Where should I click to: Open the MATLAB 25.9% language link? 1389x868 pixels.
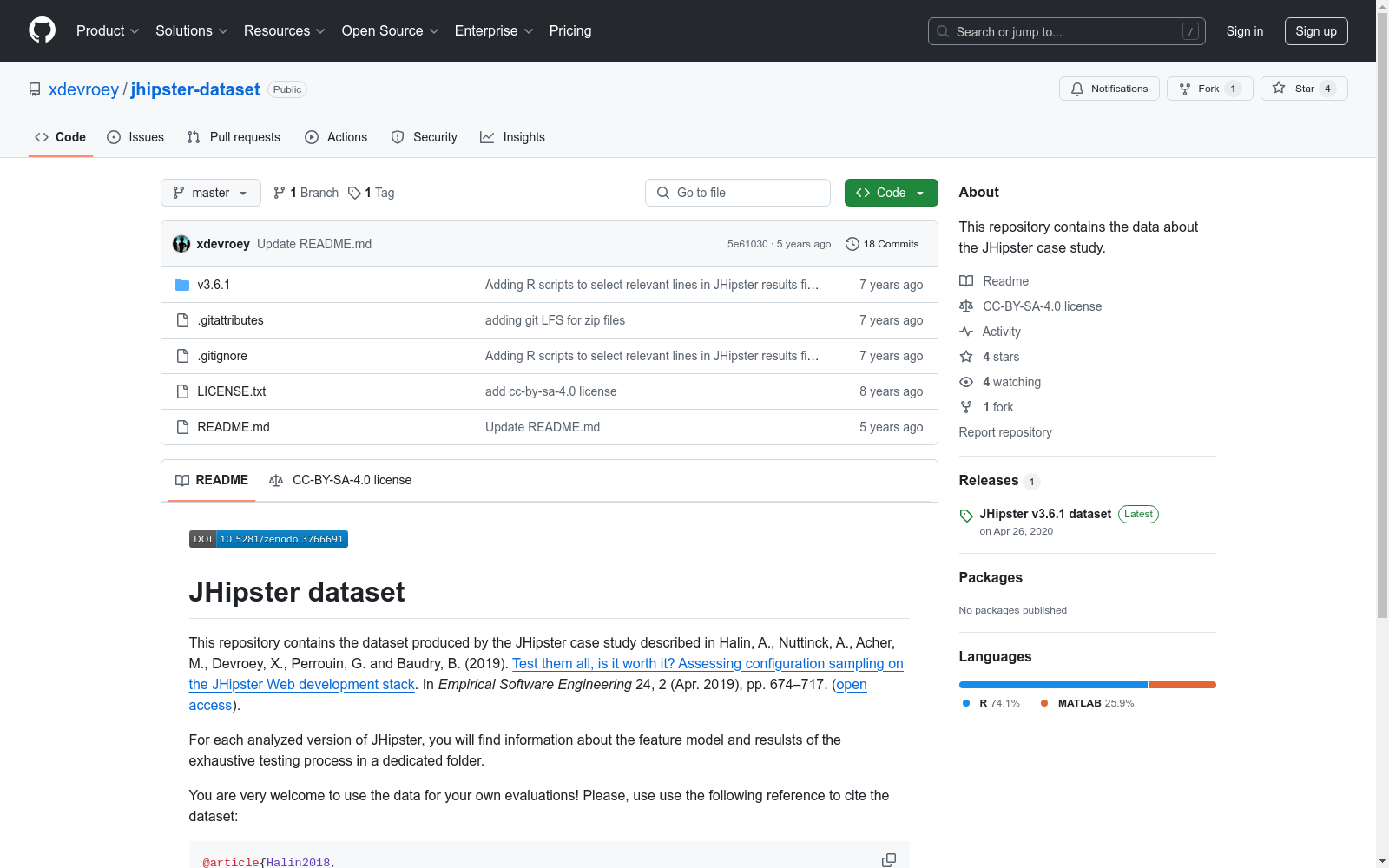[x=1088, y=703]
